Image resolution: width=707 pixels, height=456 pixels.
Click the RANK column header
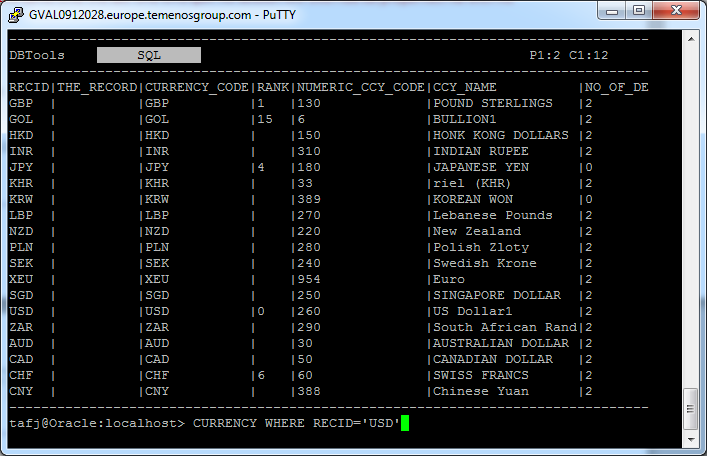click(x=273, y=87)
